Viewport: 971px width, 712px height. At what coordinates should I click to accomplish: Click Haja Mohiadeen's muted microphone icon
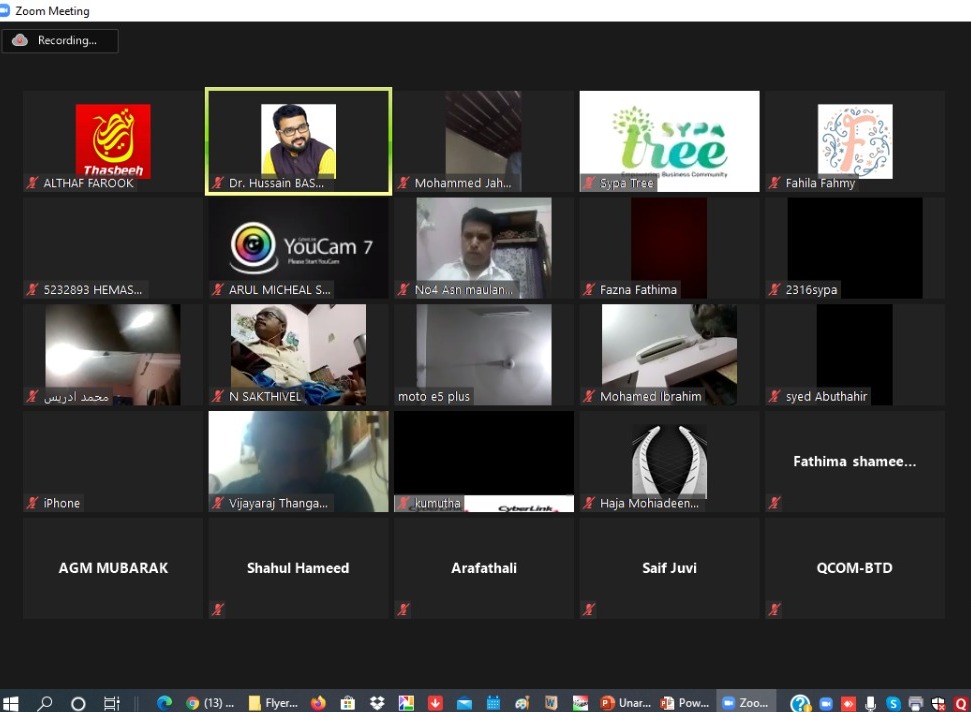[590, 503]
